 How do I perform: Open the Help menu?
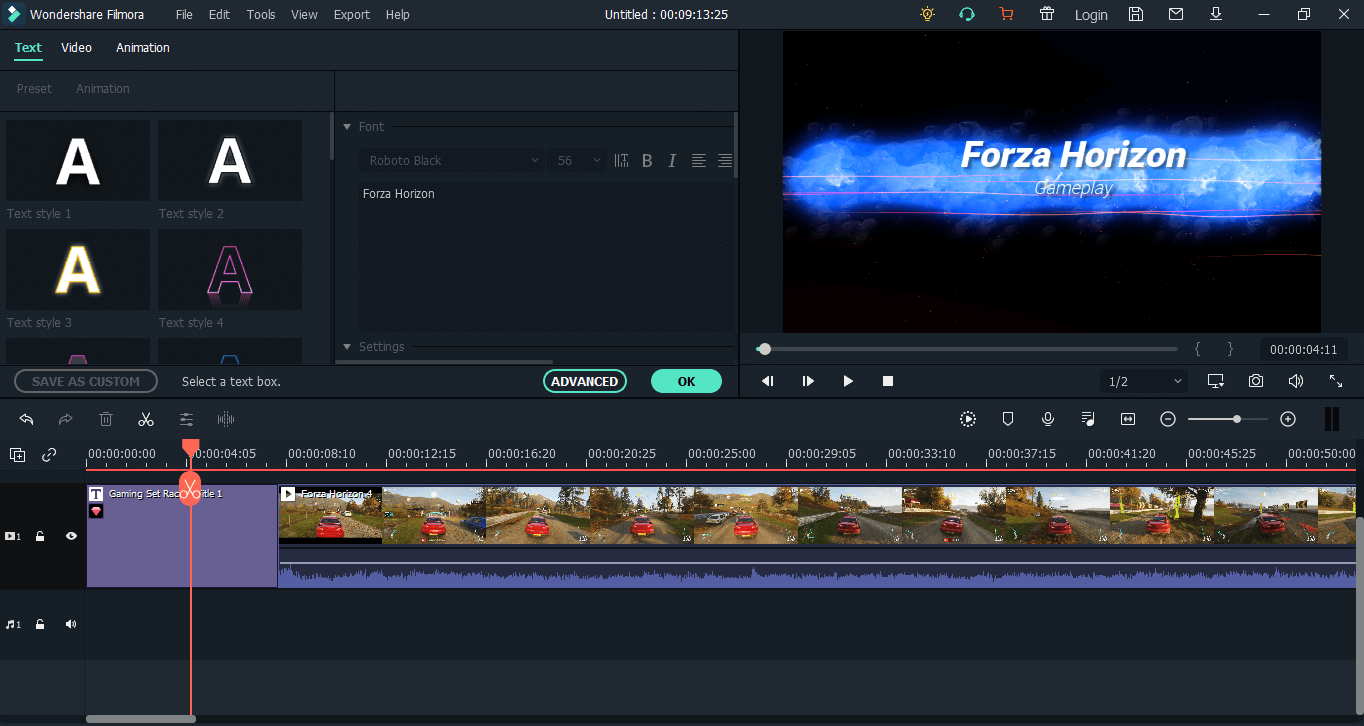click(x=397, y=14)
